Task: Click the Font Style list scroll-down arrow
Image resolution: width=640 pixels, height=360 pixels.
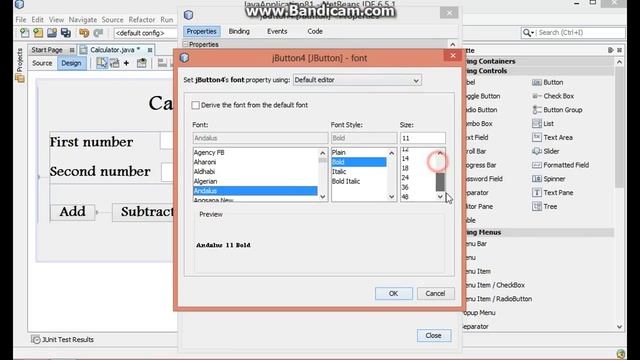Action: 391,197
